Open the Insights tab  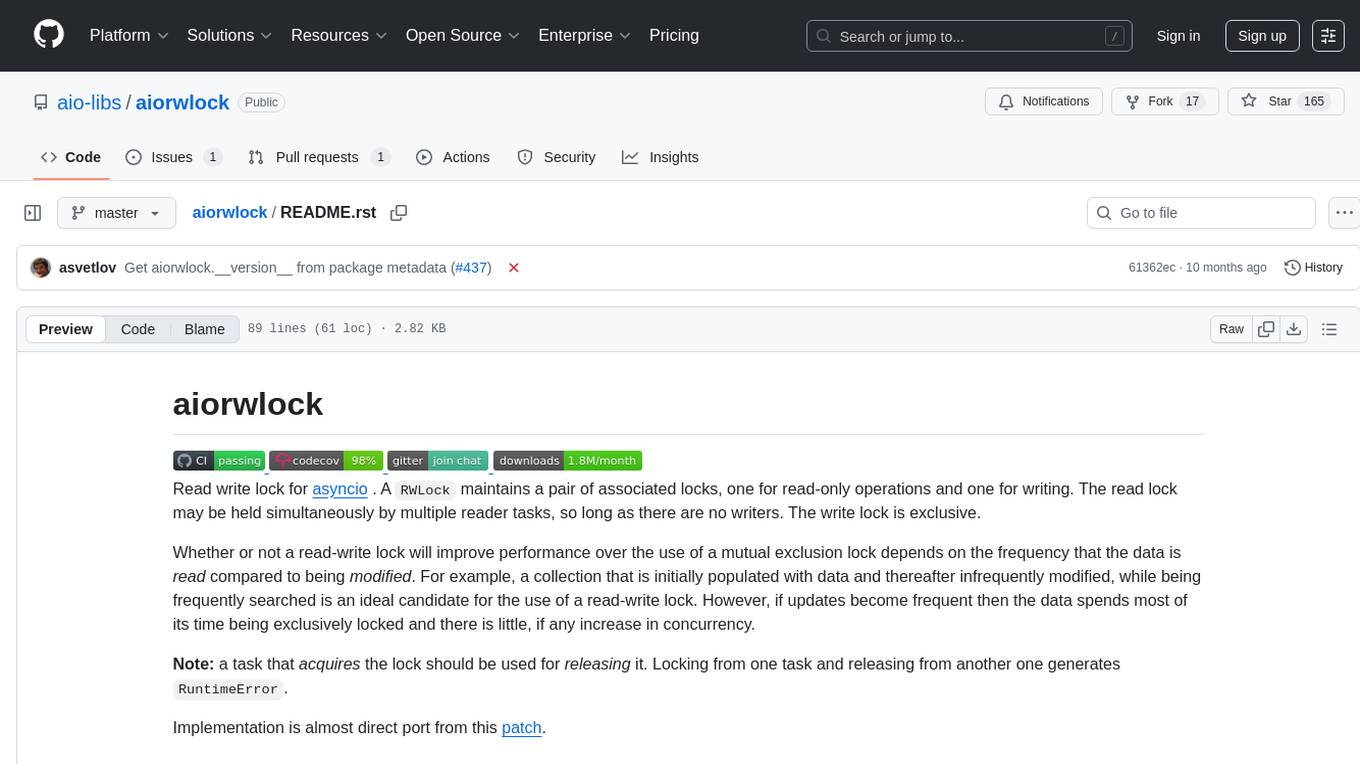(x=660, y=157)
